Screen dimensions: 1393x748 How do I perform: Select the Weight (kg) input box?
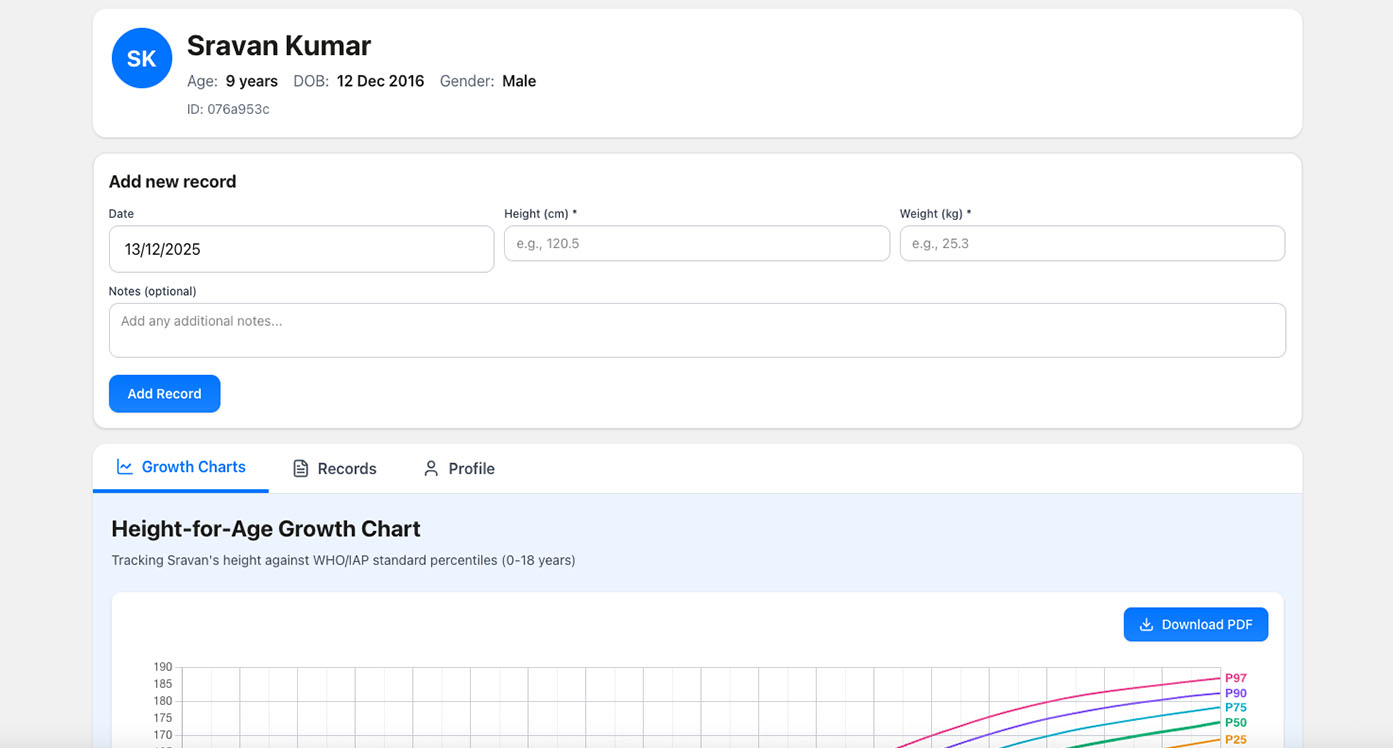[1092, 244]
